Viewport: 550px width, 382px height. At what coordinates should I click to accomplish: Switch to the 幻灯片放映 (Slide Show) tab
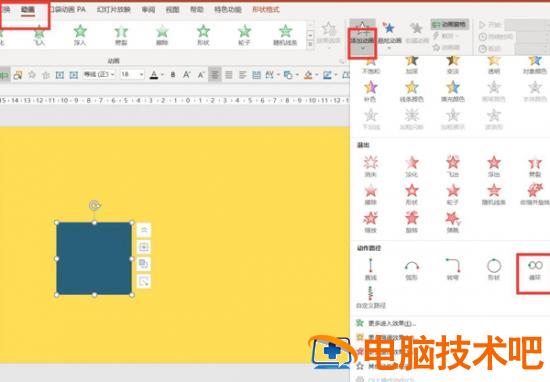[x=114, y=9]
